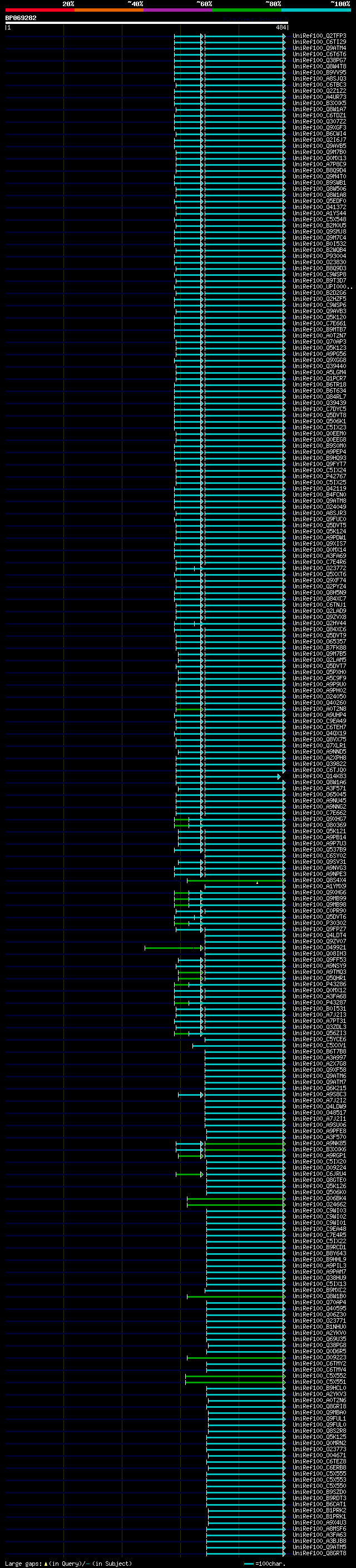Select hit label UniRef100_B9HCL0
The height and width of the screenshot is (1568, 356).
click(319, 1388)
